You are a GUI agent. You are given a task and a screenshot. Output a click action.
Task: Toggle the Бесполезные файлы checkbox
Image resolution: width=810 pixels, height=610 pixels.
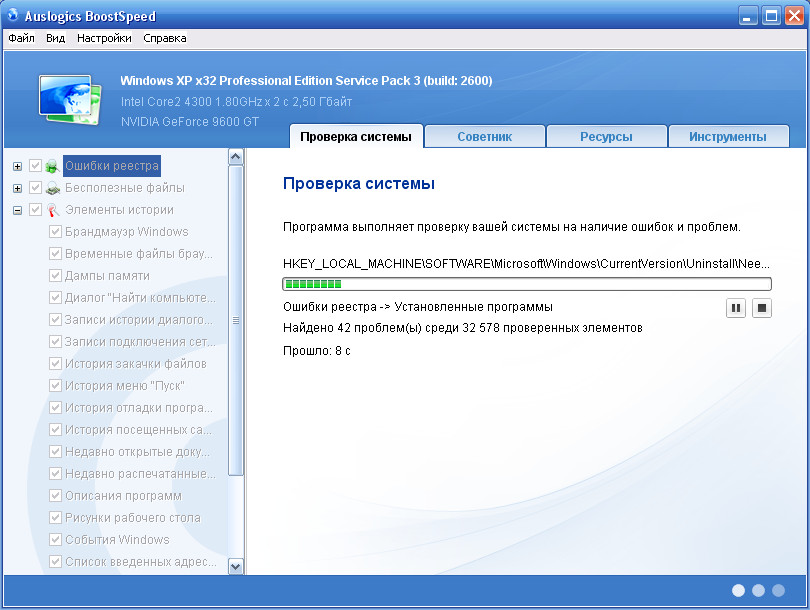[x=35, y=188]
